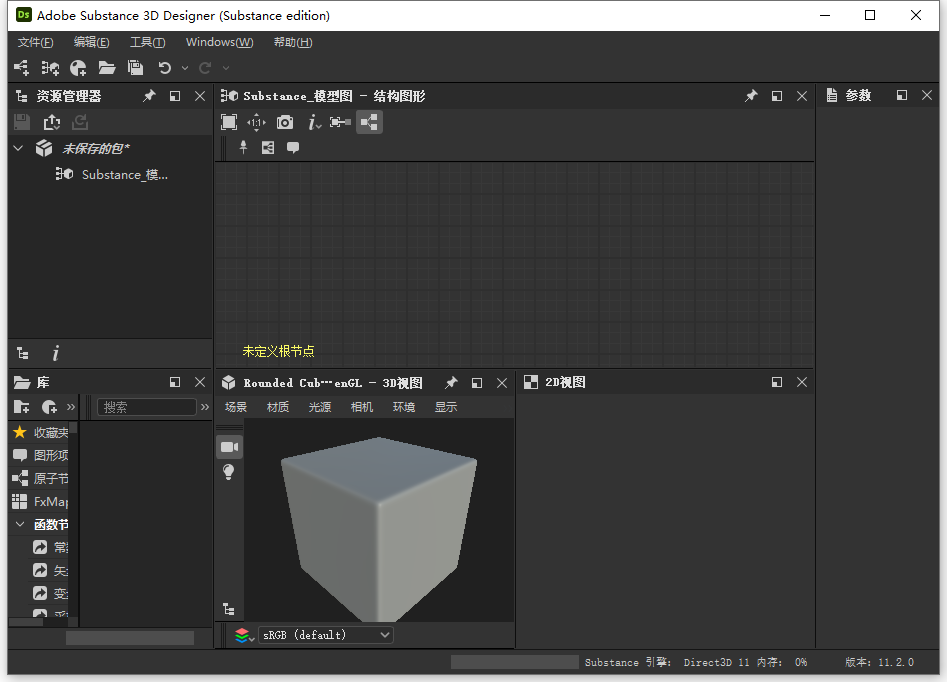This screenshot has width=947, height=682.
Task: Click the hierarchy view icon in explorer footer
Action: tap(23, 353)
